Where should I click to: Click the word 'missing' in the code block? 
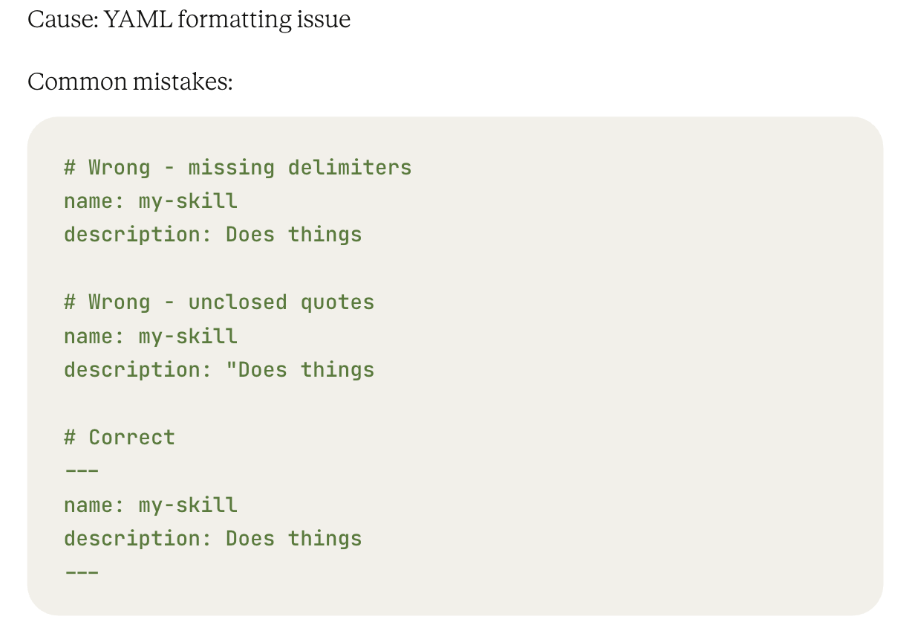click(231, 168)
